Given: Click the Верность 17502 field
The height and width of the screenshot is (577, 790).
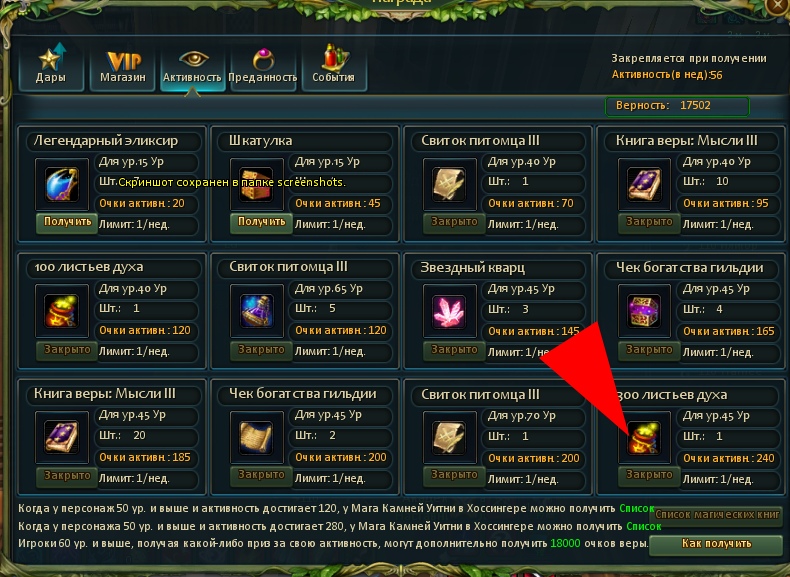Looking at the screenshot, I should click(677, 106).
